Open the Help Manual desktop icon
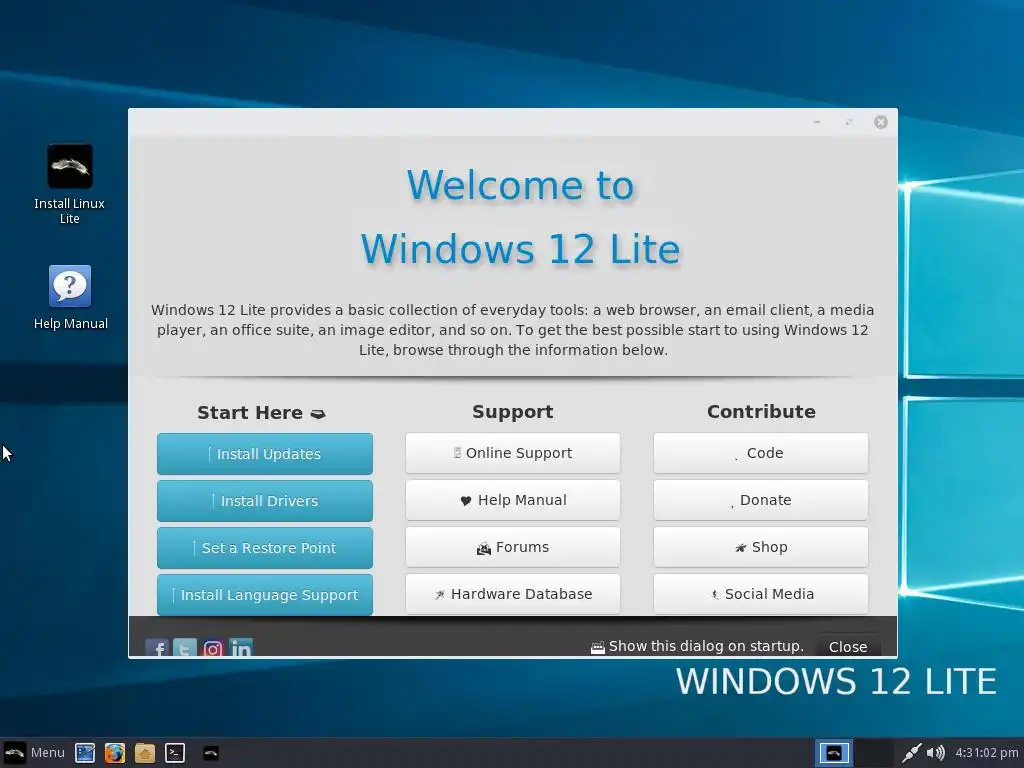The image size is (1024, 768). click(70, 297)
